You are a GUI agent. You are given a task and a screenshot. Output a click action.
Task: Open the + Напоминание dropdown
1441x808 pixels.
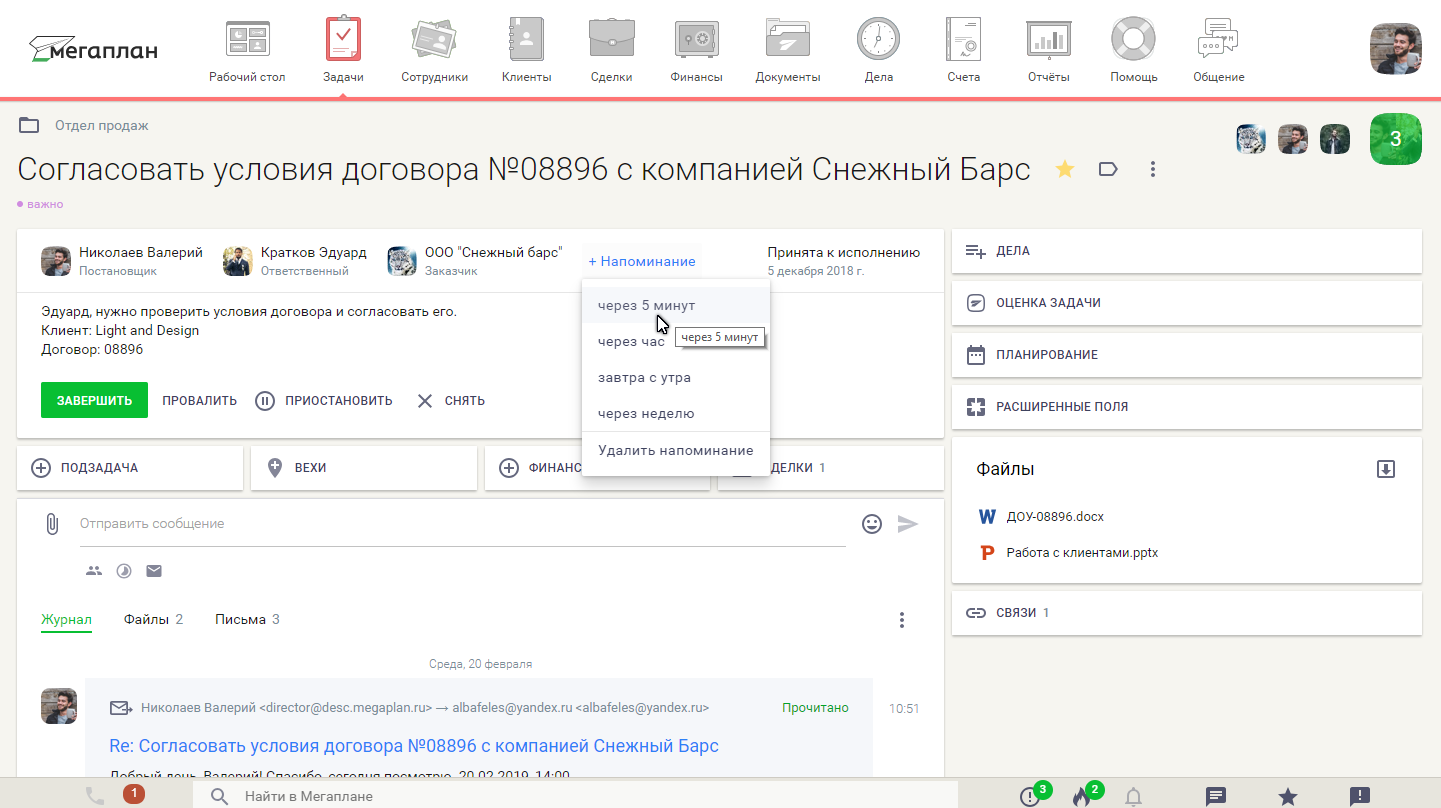point(642,261)
